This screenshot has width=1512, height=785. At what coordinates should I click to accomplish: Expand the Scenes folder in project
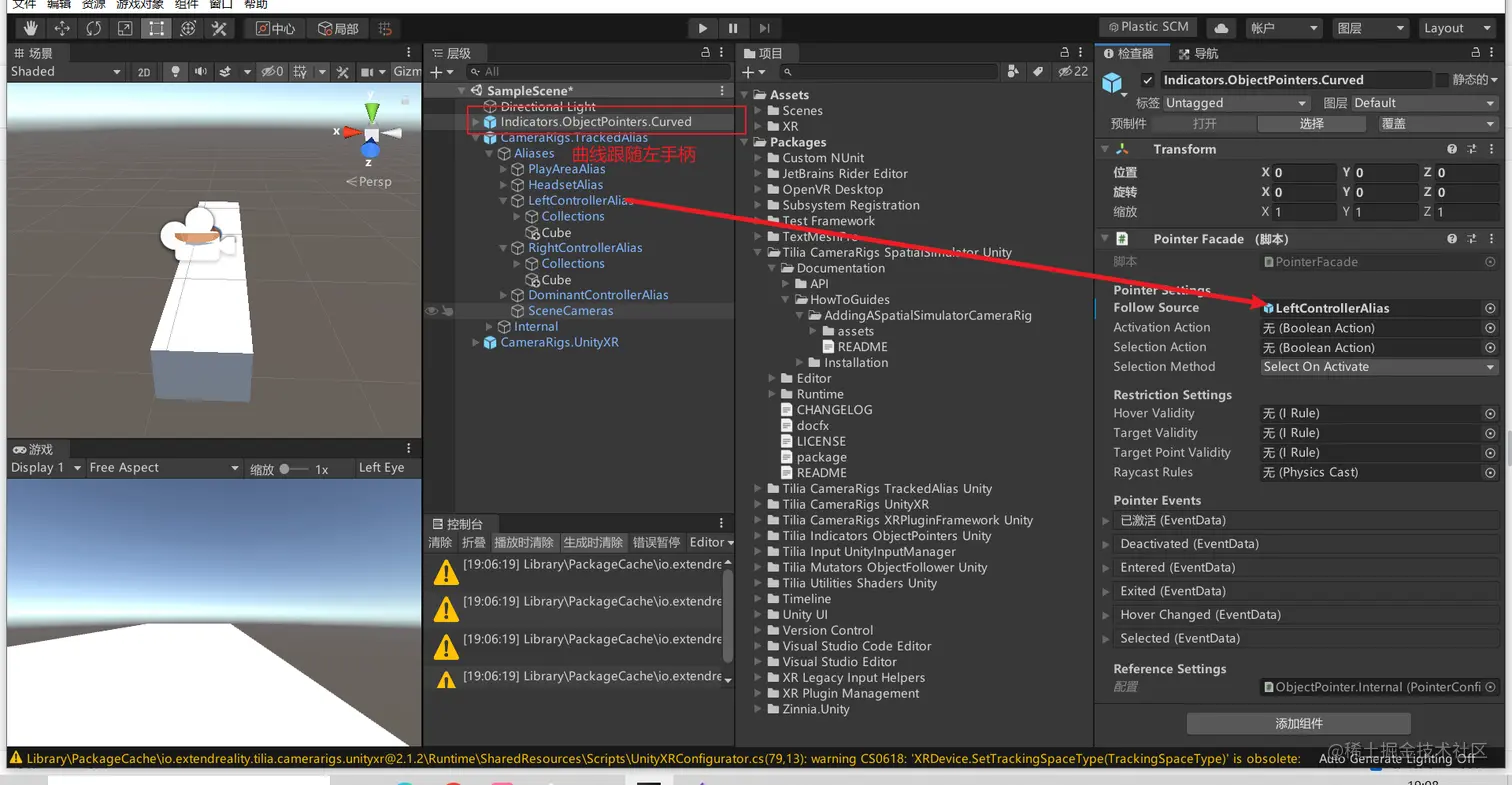[x=758, y=111]
